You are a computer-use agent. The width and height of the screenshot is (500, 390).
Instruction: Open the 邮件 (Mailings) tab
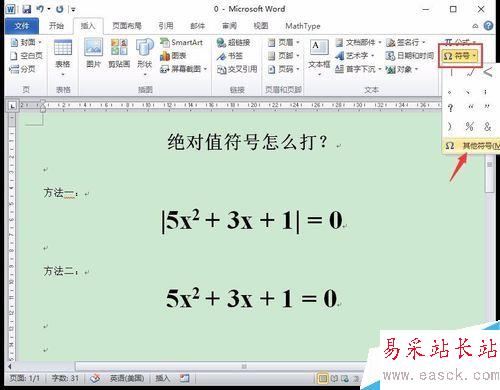pyautogui.click(x=197, y=26)
